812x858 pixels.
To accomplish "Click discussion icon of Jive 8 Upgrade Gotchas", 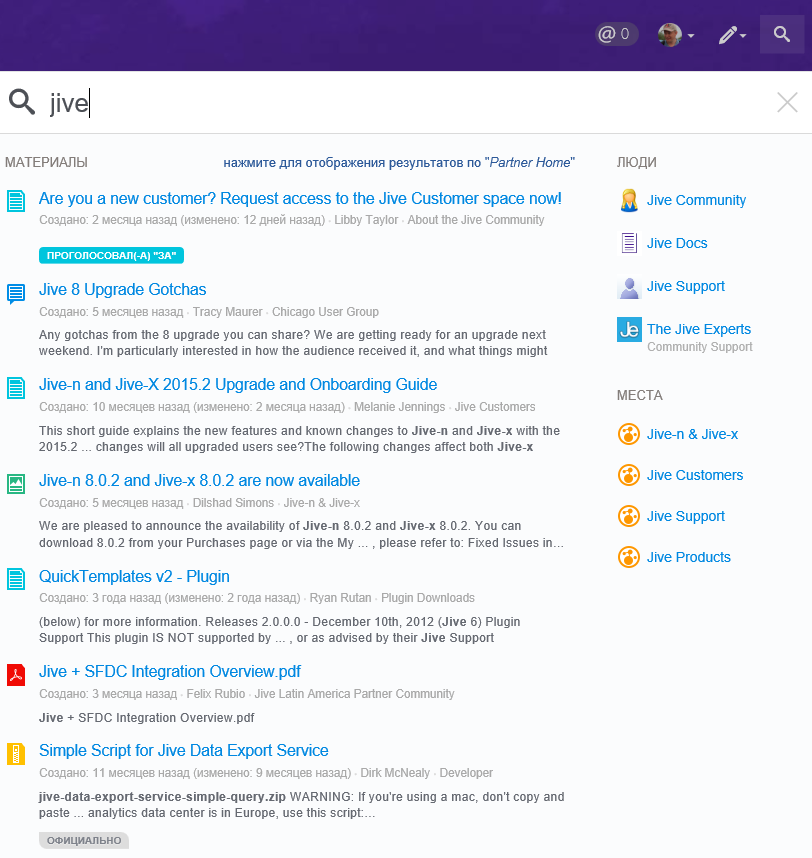I will (x=16, y=294).
